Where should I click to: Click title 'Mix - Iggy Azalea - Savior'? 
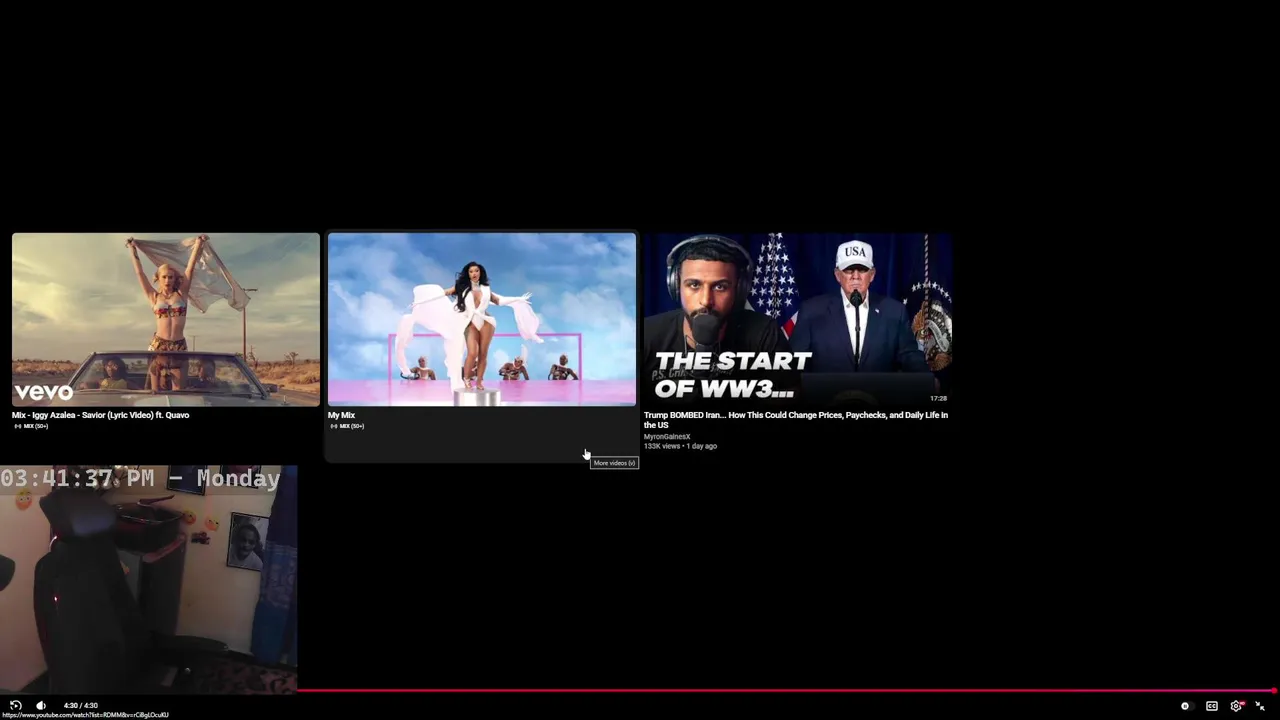100,415
